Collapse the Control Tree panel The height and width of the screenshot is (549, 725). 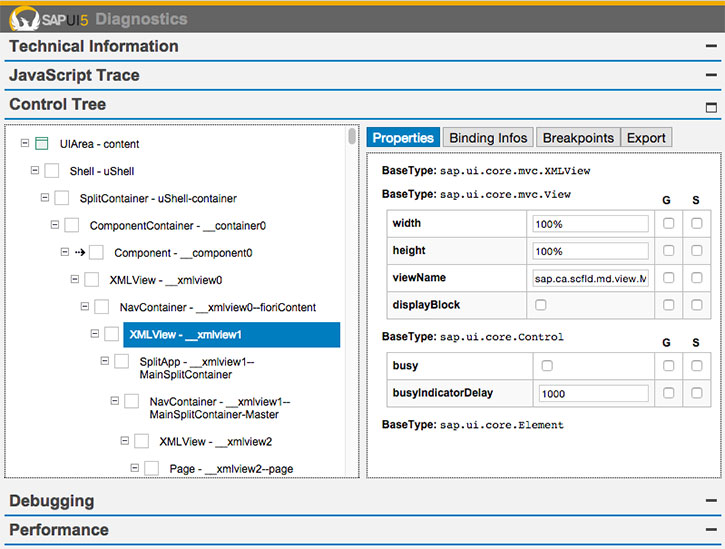711,107
